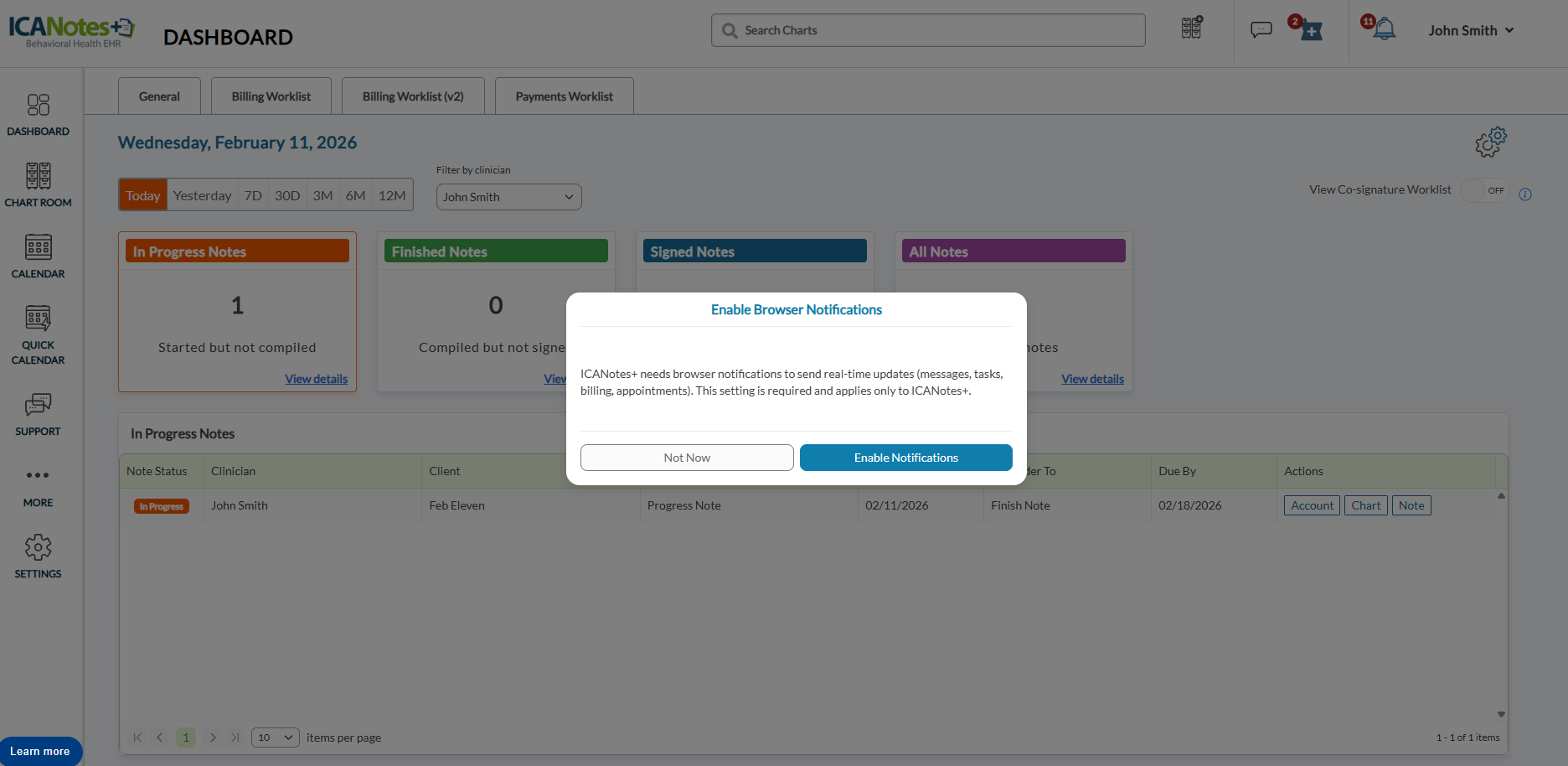Click the client name Feb Eleven
The image size is (1568, 766).
click(456, 505)
